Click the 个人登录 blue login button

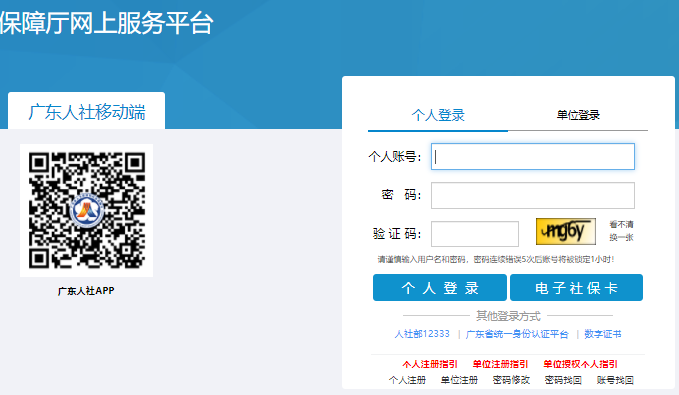coord(440,288)
